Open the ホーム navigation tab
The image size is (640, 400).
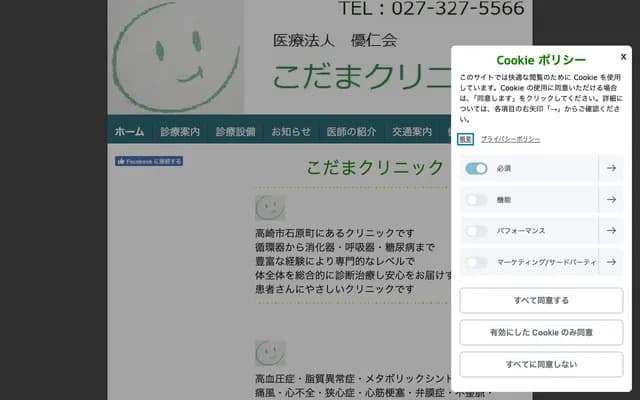(x=129, y=132)
